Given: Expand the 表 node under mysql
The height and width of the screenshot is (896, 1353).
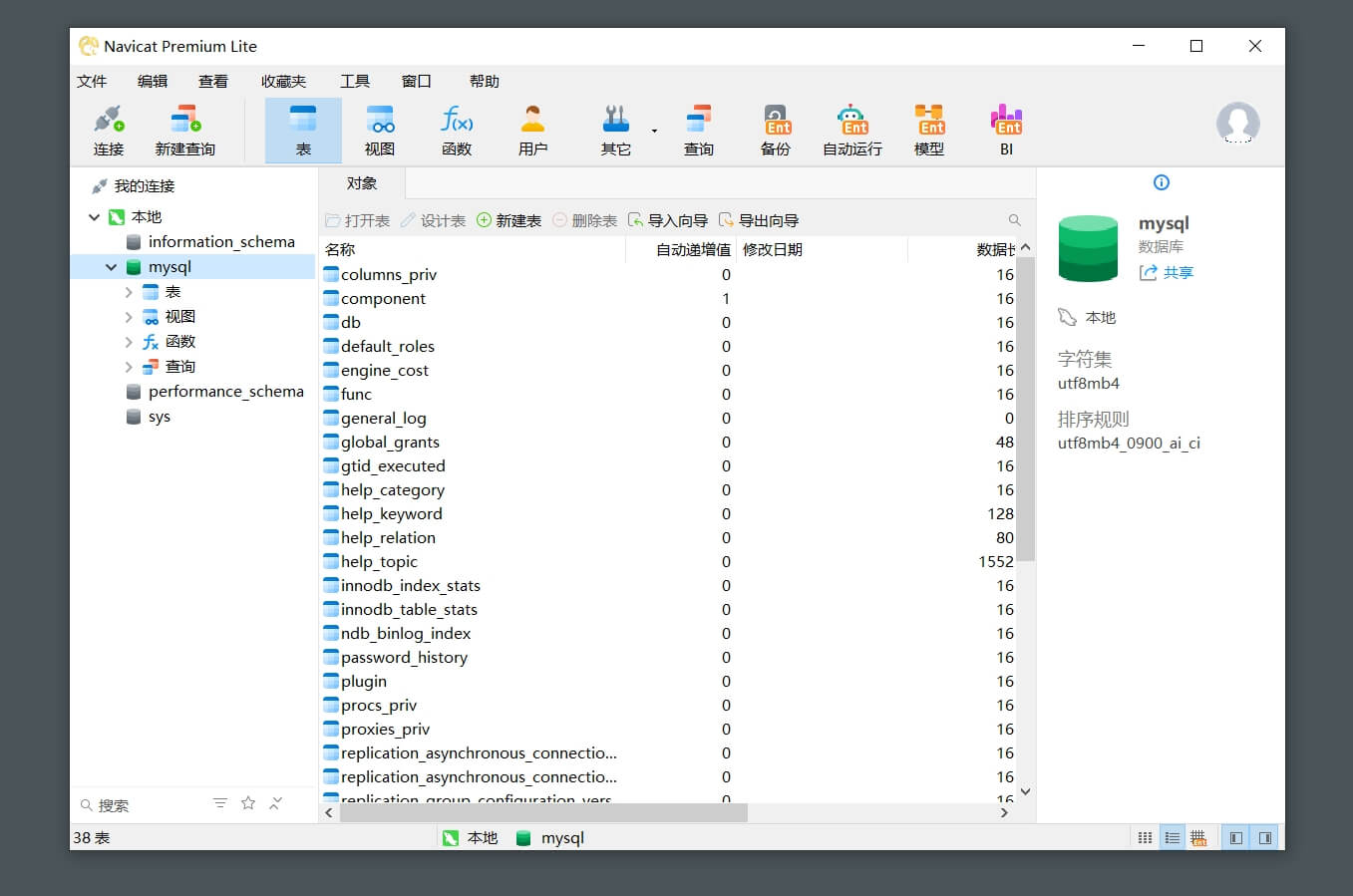Looking at the screenshot, I should (129, 292).
